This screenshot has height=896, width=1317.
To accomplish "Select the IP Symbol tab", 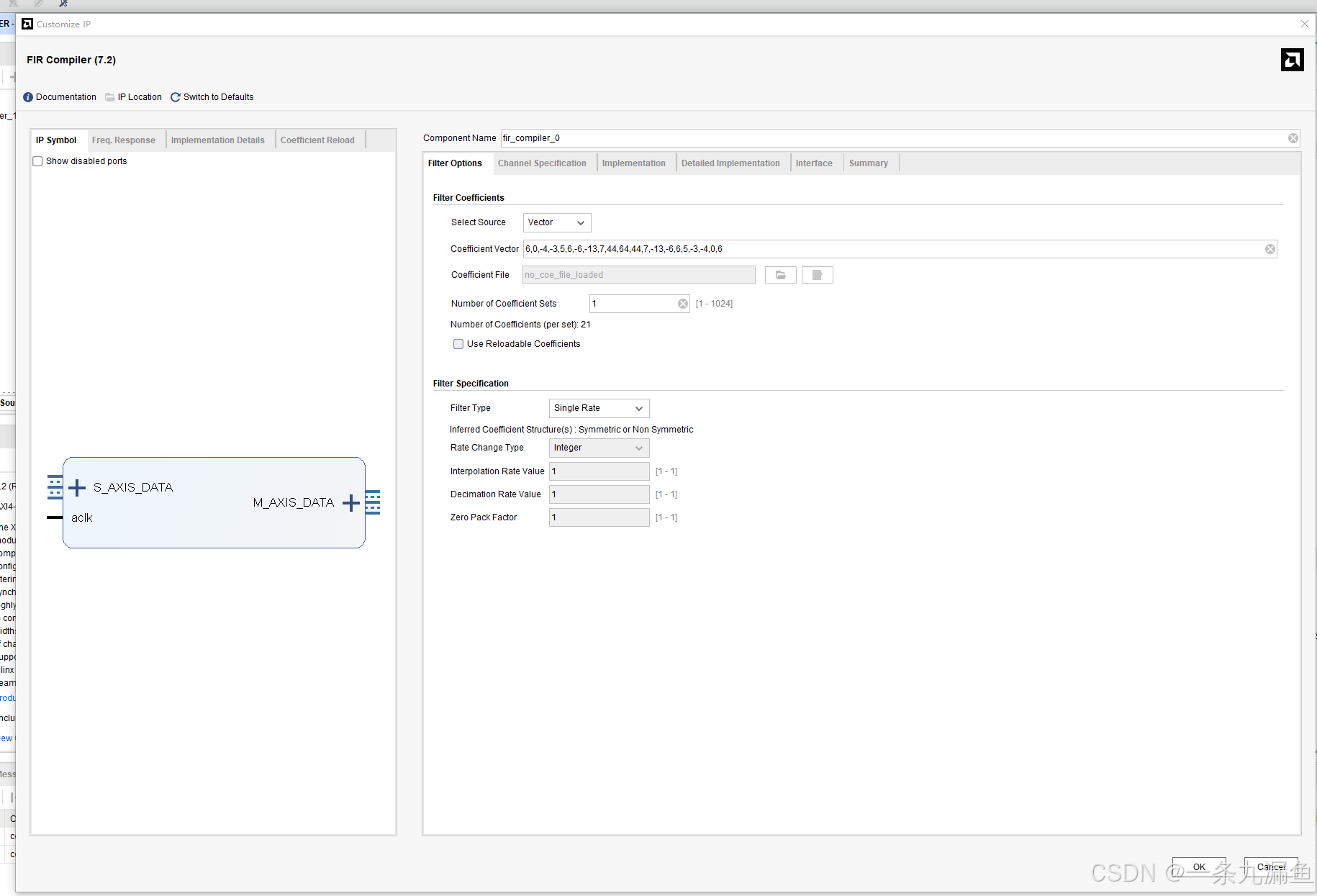I will click(56, 140).
